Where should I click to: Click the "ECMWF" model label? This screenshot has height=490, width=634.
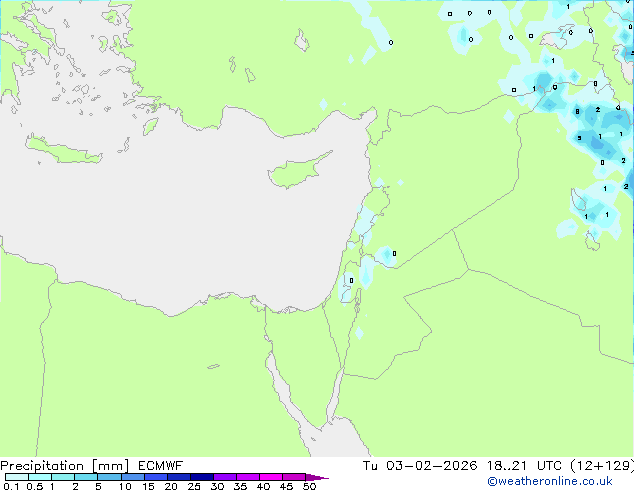click(160, 466)
